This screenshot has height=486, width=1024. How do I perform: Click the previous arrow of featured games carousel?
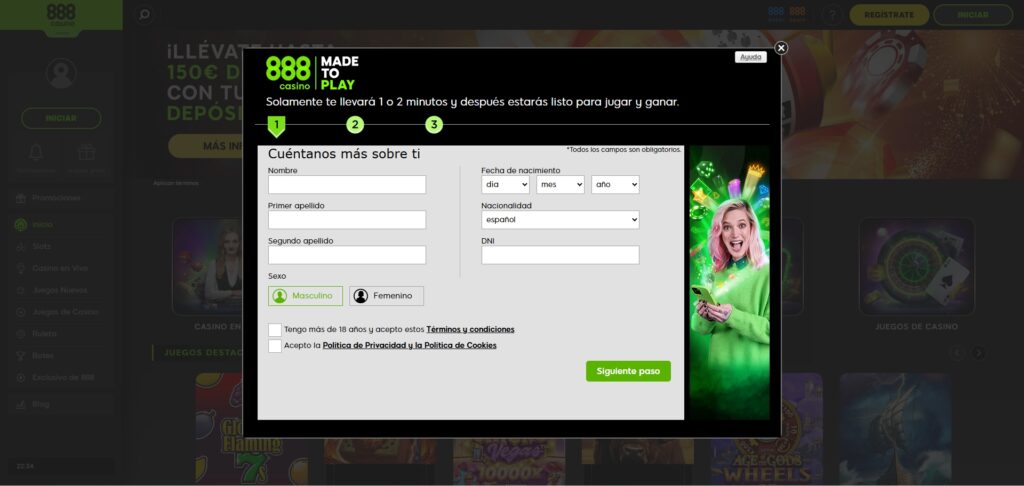click(957, 353)
